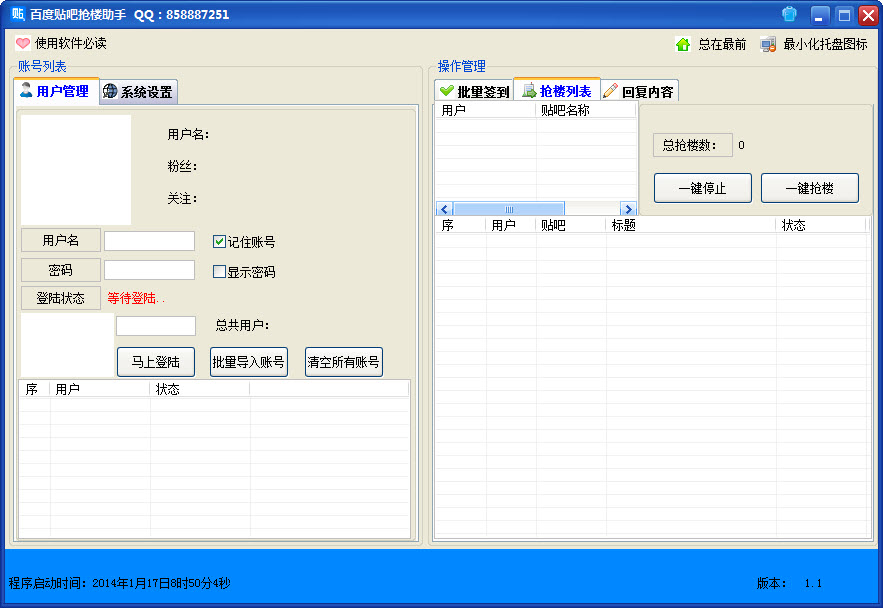Click the 状态 header in account list

[199, 389]
